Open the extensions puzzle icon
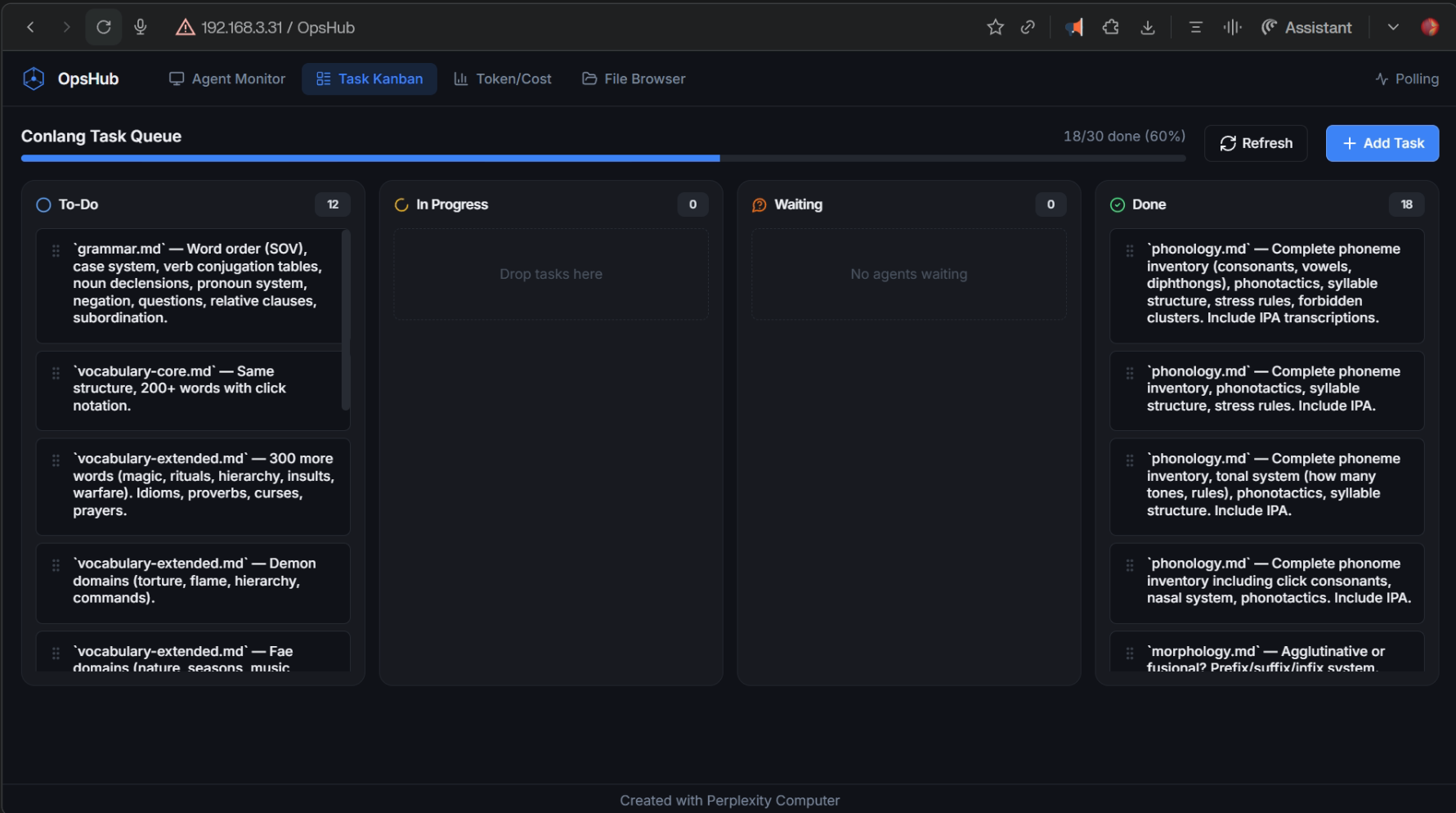The height and width of the screenshot is (813, 1456). coord(1110,27)
